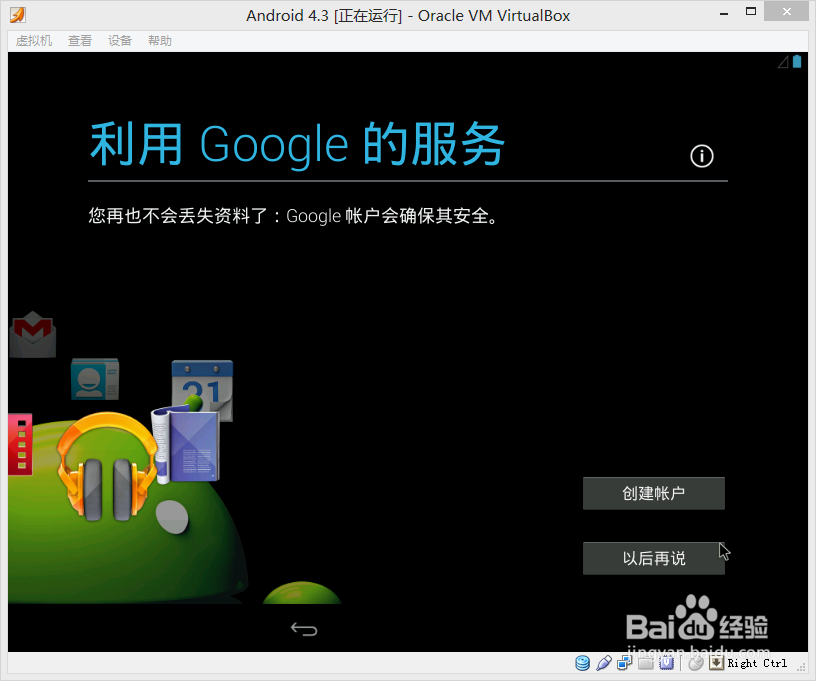816x681 pixels.
Task: Click the network adapters status icon
Action: tap(624, 663)
